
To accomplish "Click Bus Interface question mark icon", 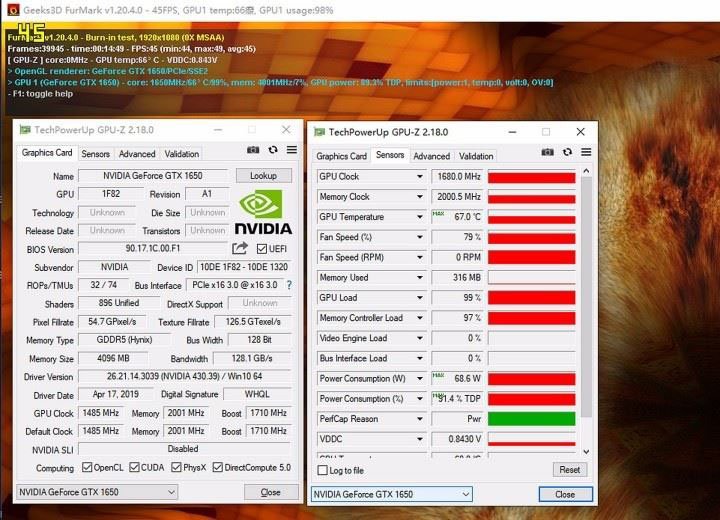I will 289,285.
